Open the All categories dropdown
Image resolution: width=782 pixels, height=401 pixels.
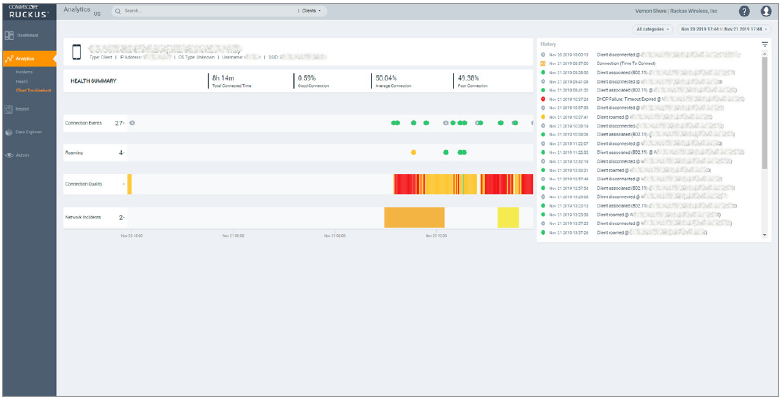(x=653, y=29)
